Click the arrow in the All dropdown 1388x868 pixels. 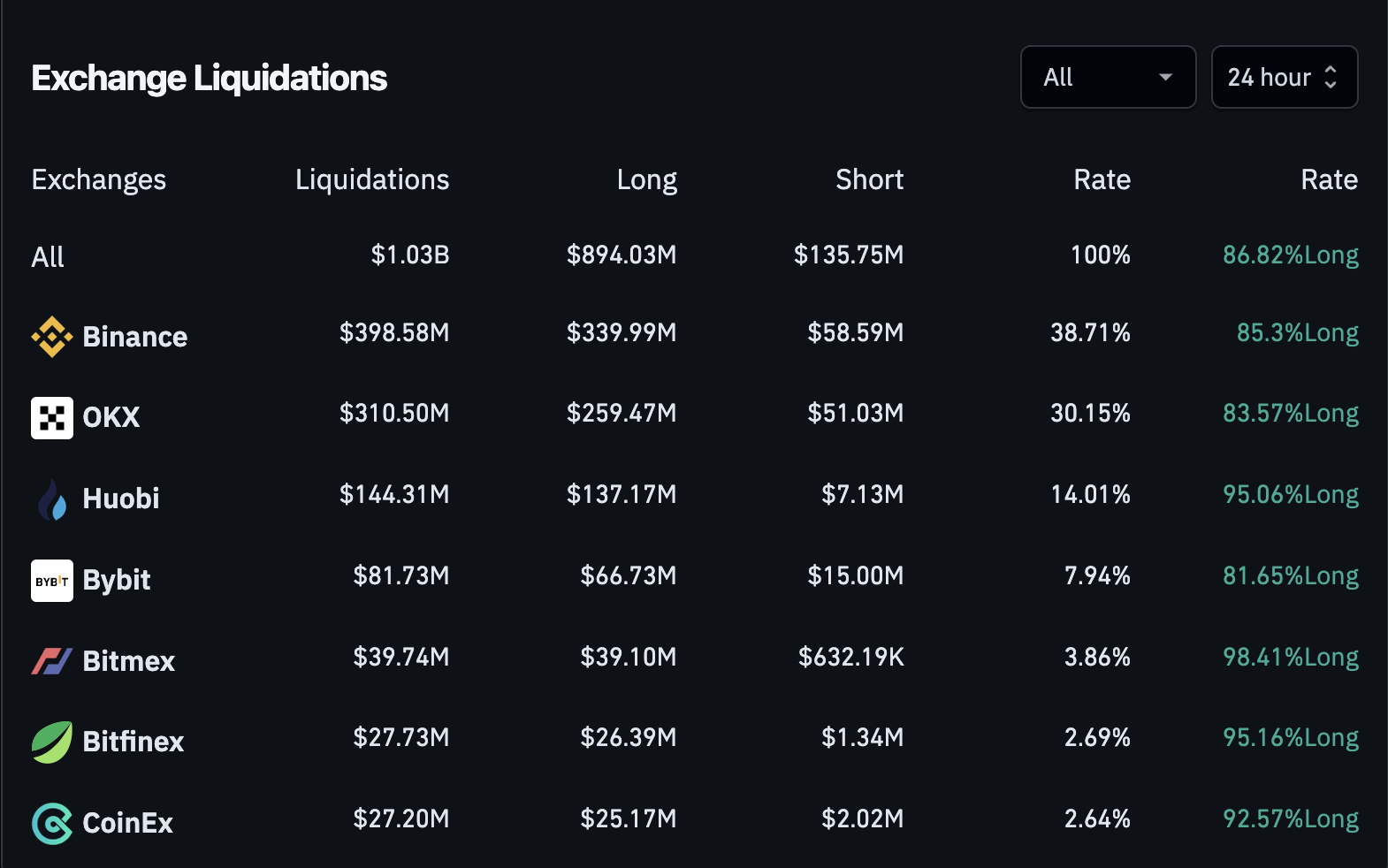click(x=1166, y=78)
